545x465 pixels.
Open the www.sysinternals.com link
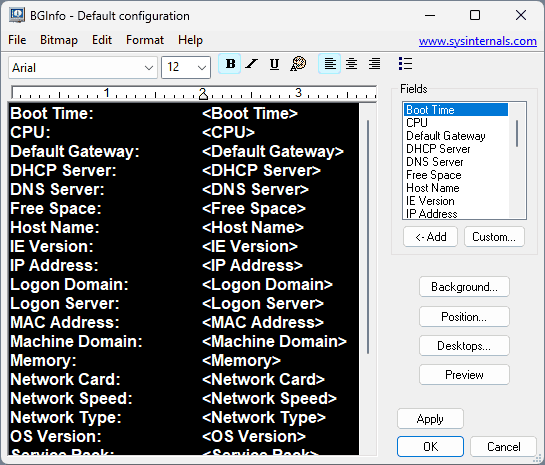[478, 41]
